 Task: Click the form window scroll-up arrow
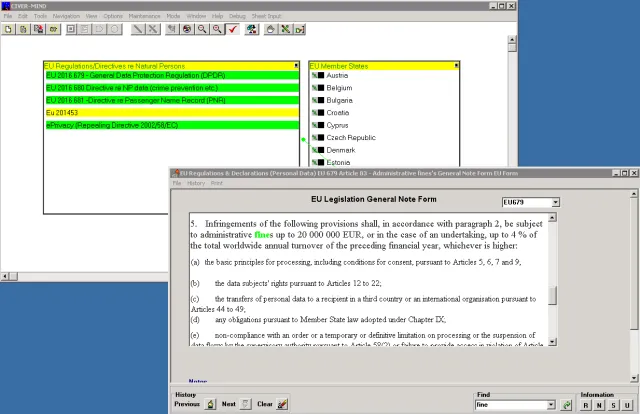634,194
